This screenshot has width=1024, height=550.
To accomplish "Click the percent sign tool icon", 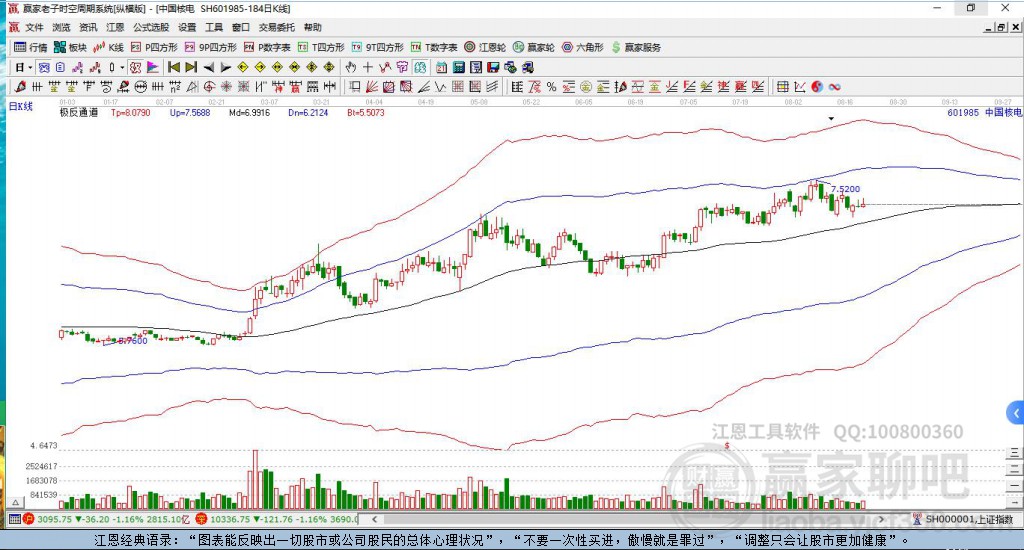I will (x=551, y=86).
